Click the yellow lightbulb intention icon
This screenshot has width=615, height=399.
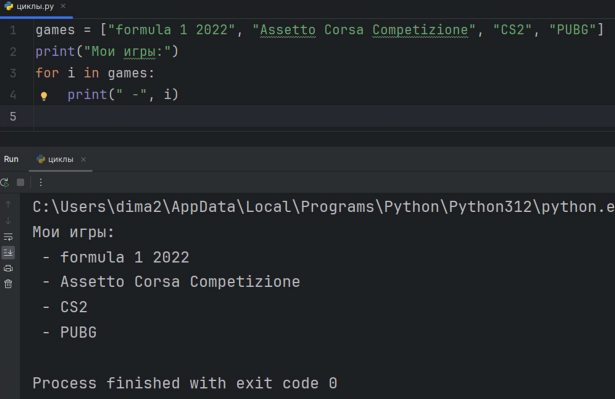(44, 96)
